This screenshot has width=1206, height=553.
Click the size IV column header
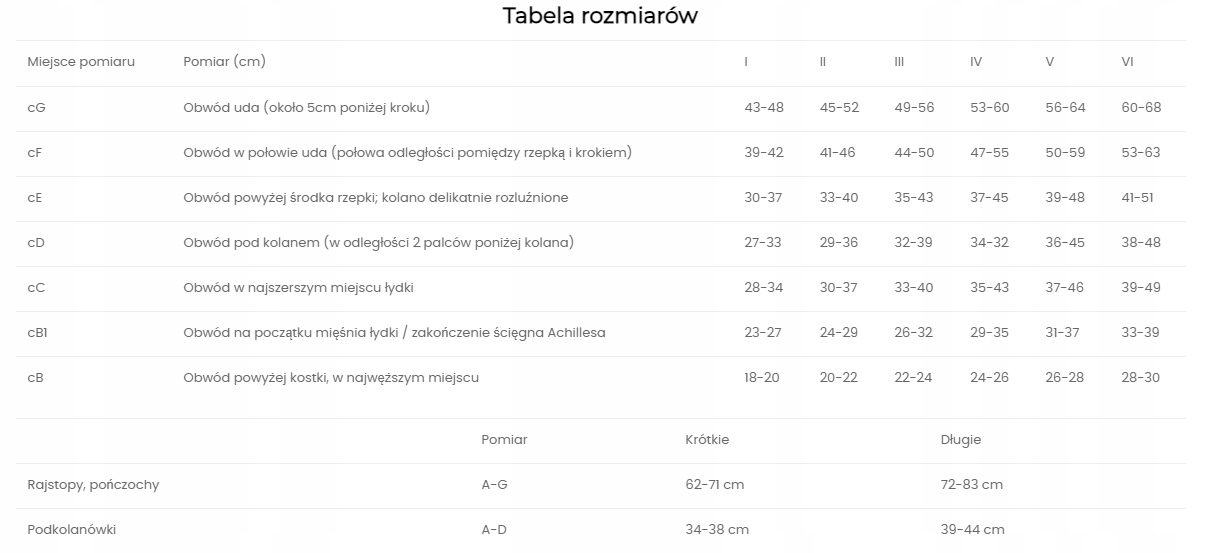[976, 62]
